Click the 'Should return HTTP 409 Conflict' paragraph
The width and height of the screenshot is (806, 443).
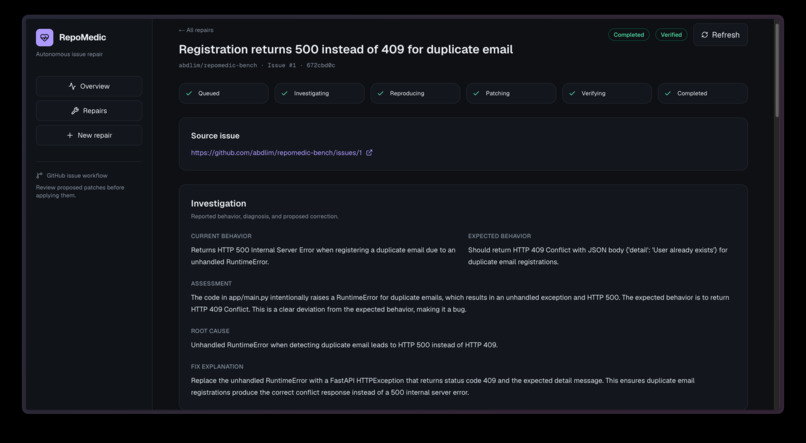(x=598, y=256)
